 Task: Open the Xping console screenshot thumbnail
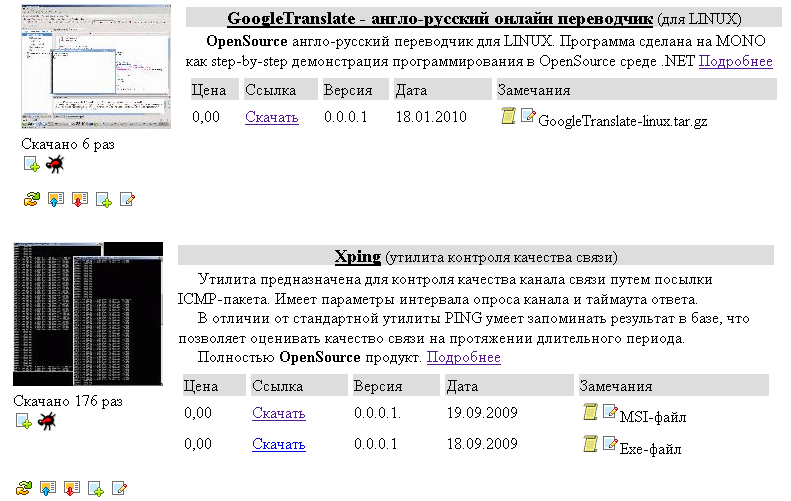click(88, 314)
